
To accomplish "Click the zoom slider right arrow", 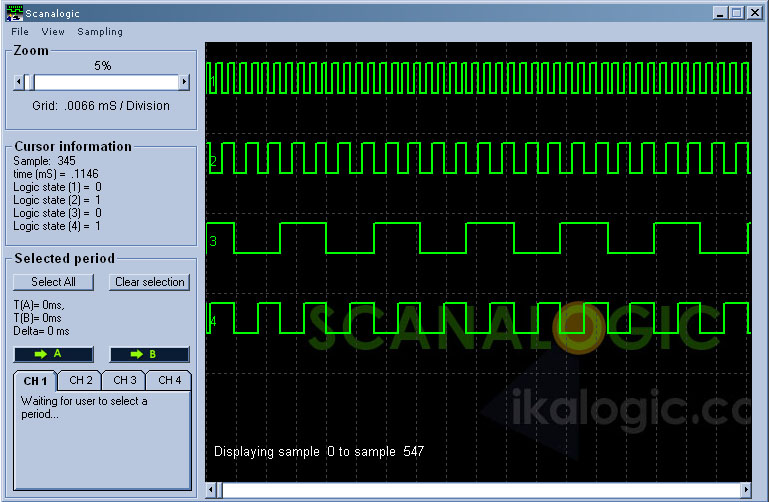I will tap(184, 82).
